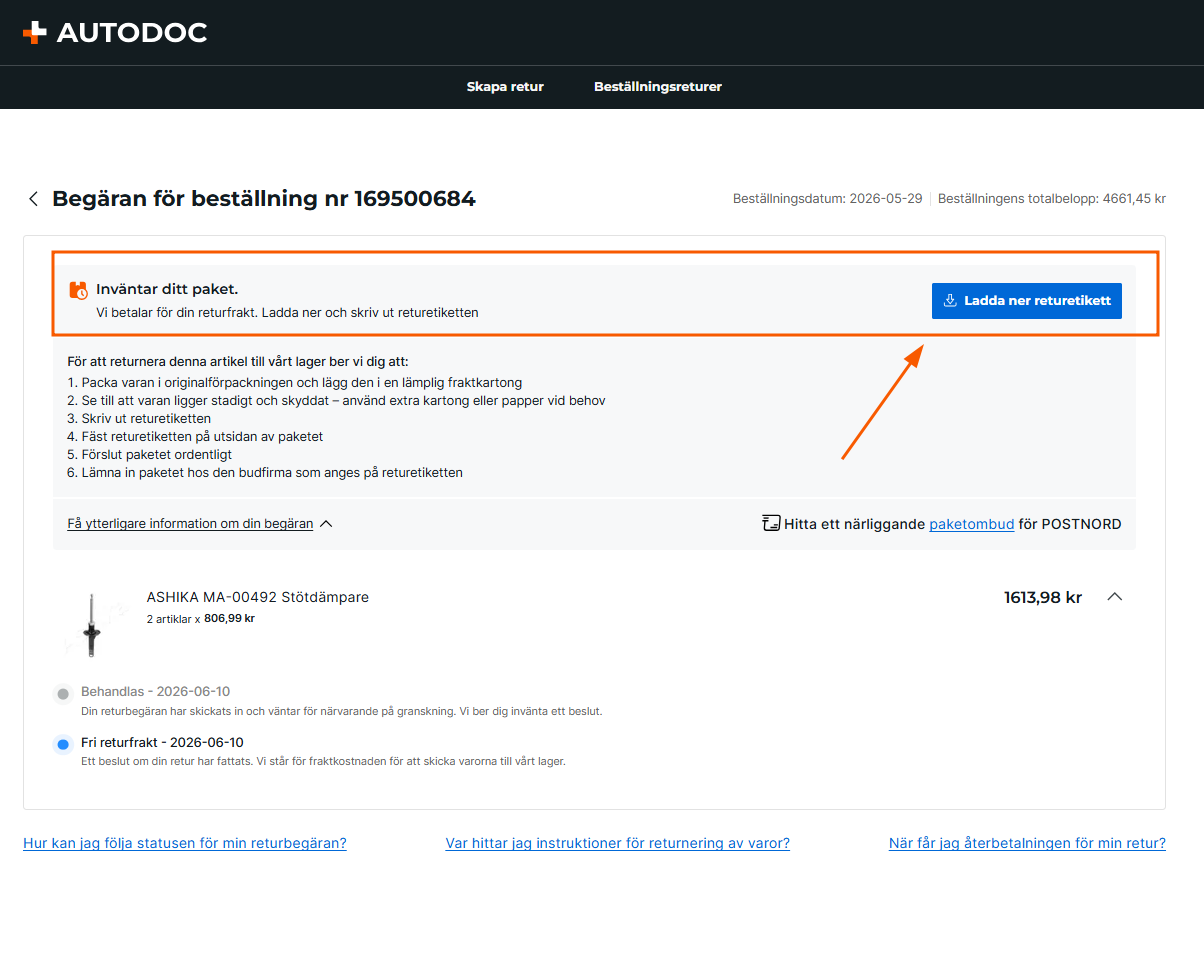Viewport: 1204px width, 954px height.
Task: Click the shock absorber product thumbnail
Action: [x=91, y=625]
